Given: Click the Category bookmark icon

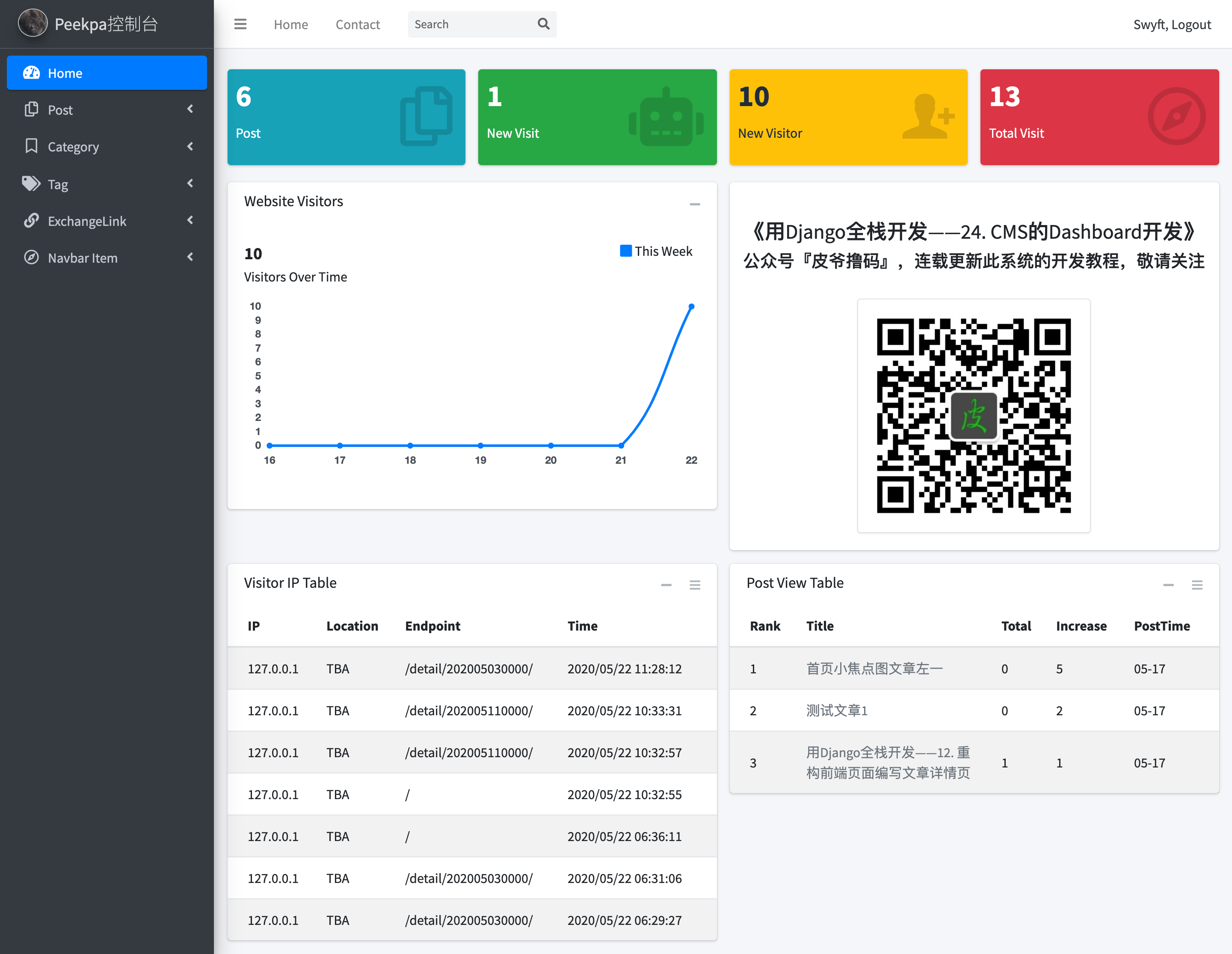Looking at the screenshot, I should click(32, 146).
